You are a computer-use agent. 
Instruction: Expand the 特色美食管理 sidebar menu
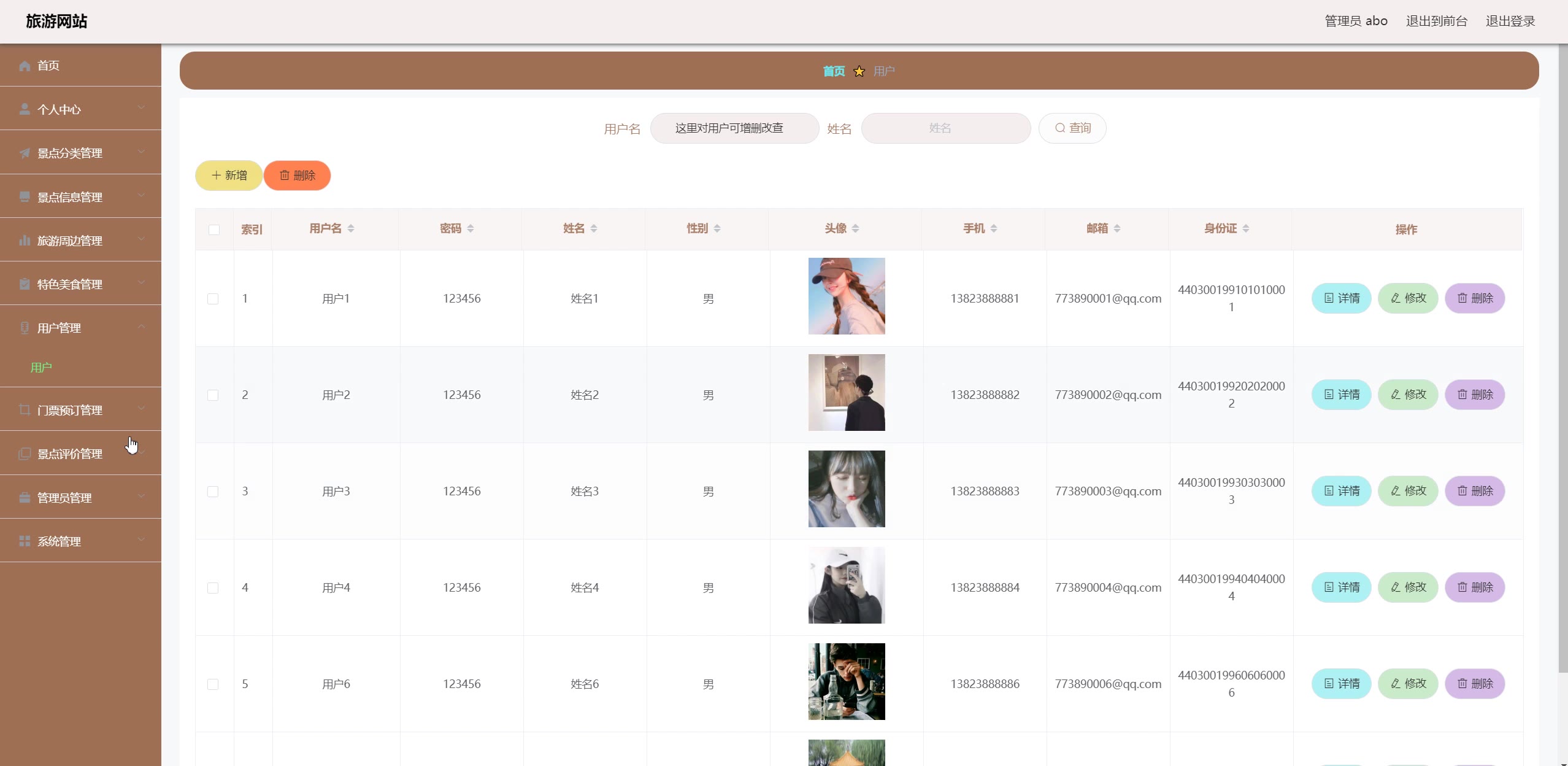point(80,284)
